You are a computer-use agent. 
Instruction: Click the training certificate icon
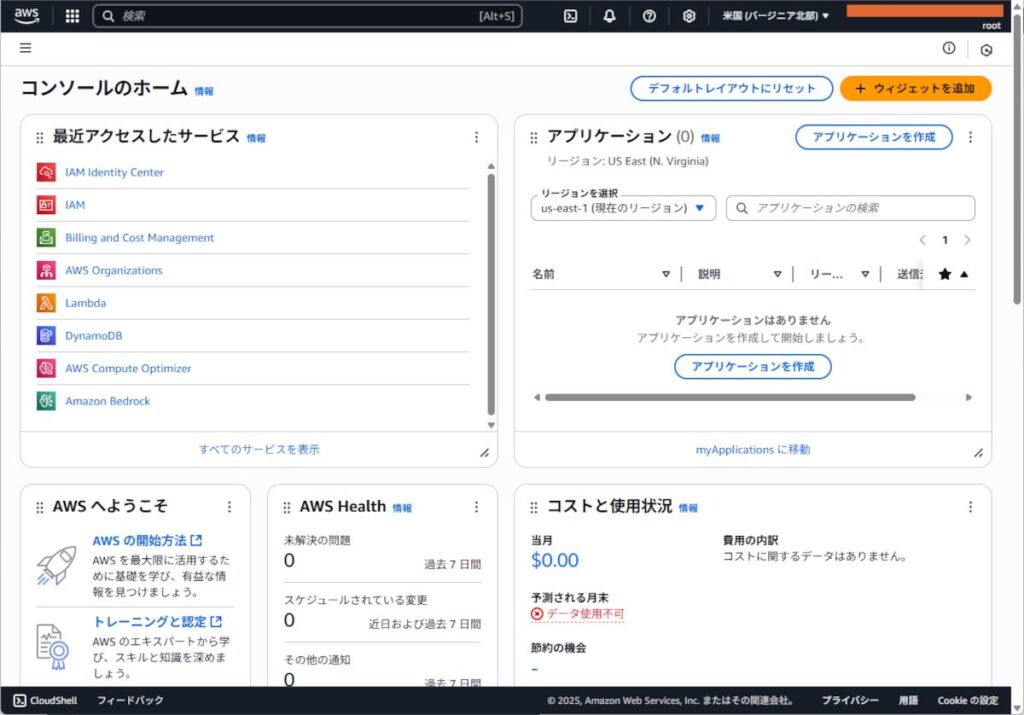click(x=52, y=646)
